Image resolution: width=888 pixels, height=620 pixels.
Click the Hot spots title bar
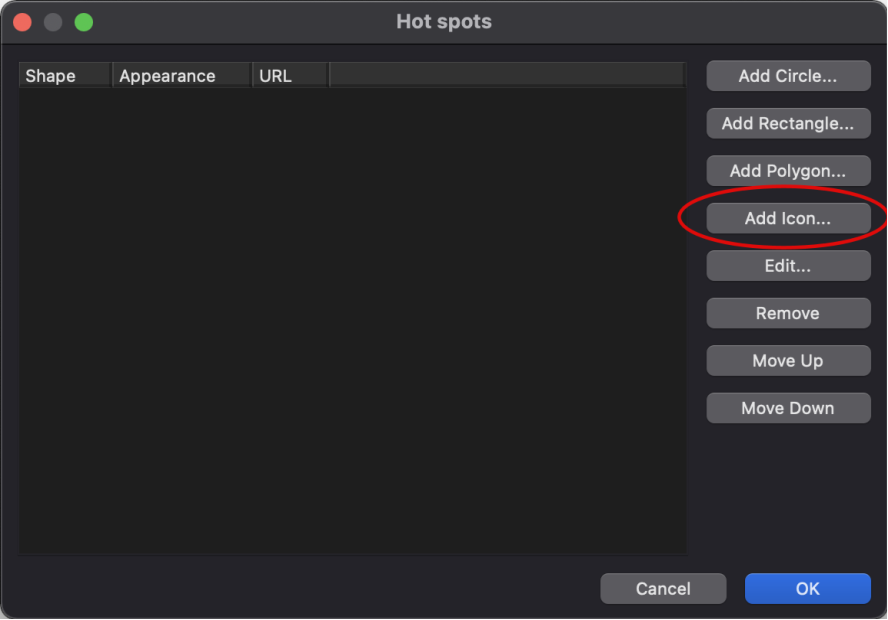(x=444, y=22)
